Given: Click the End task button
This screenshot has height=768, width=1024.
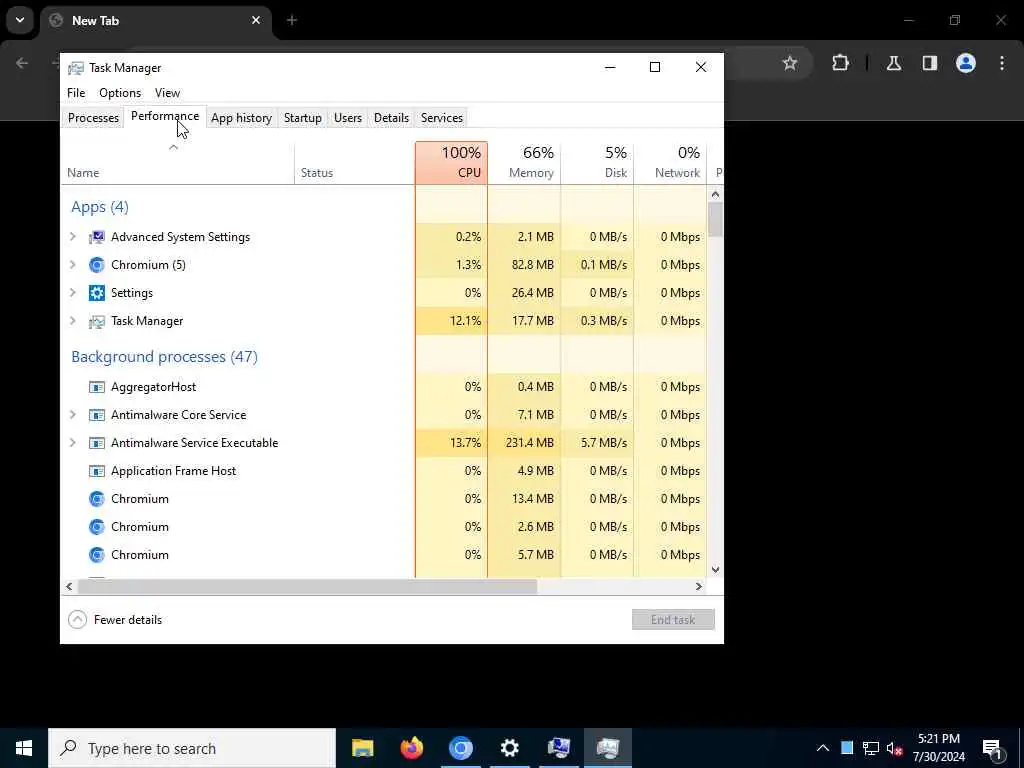Looking at the screenshot, I should click(673, 620).
